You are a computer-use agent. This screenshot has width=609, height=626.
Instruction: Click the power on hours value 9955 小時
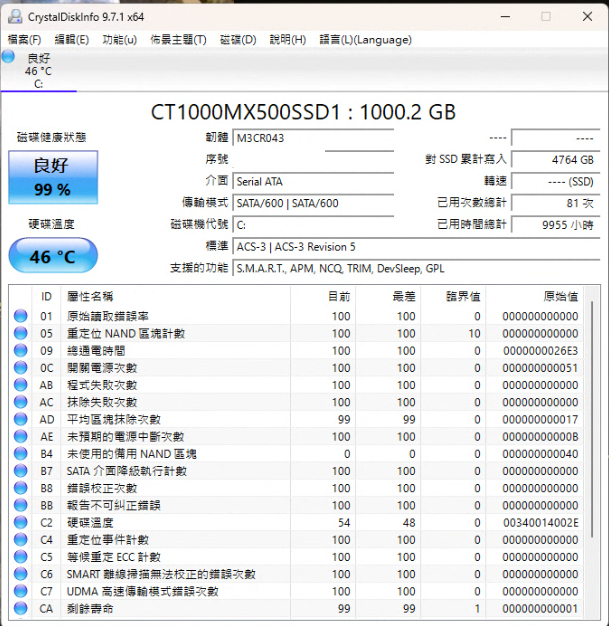tap(555, 225)
